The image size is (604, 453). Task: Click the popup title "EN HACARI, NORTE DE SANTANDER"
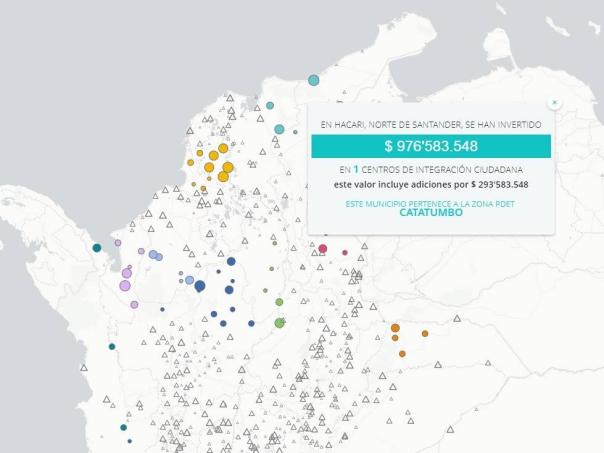(x=430, y=125)
